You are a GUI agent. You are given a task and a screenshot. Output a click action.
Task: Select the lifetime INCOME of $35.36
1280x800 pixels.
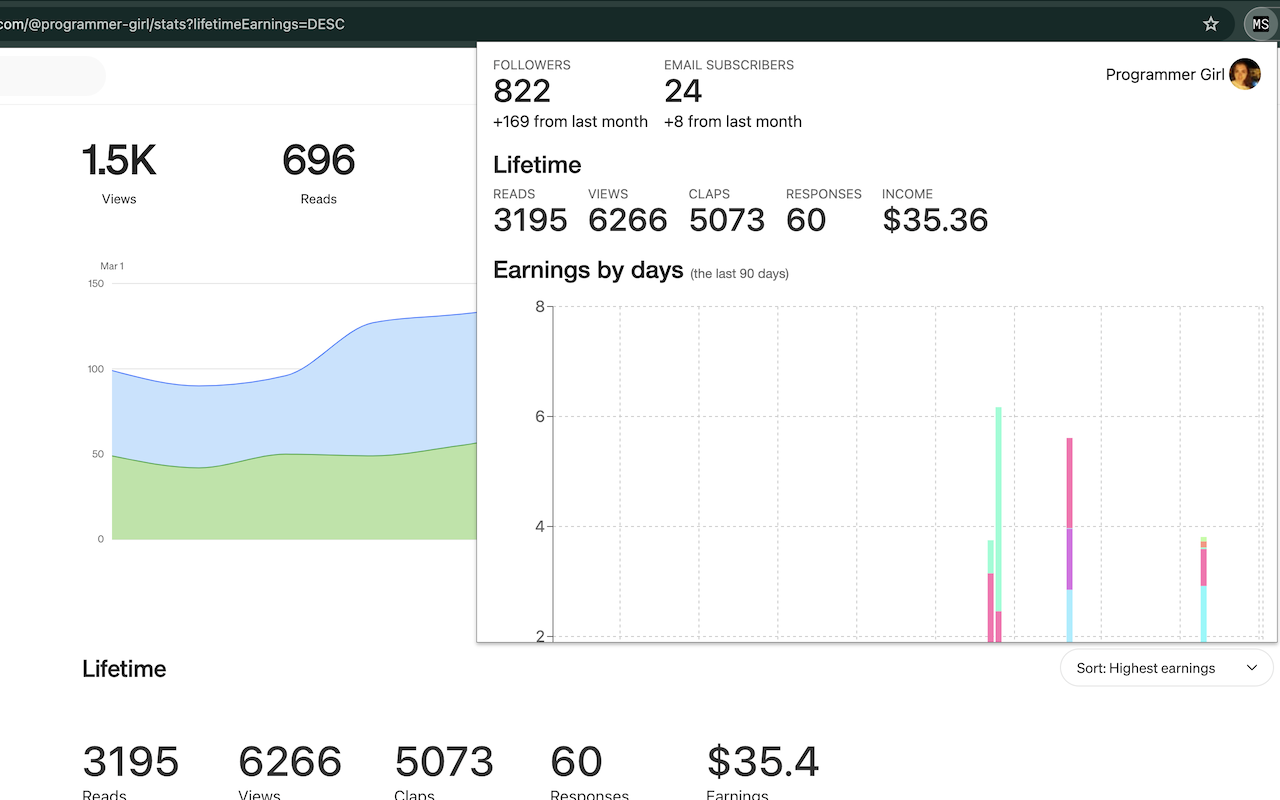935,219
